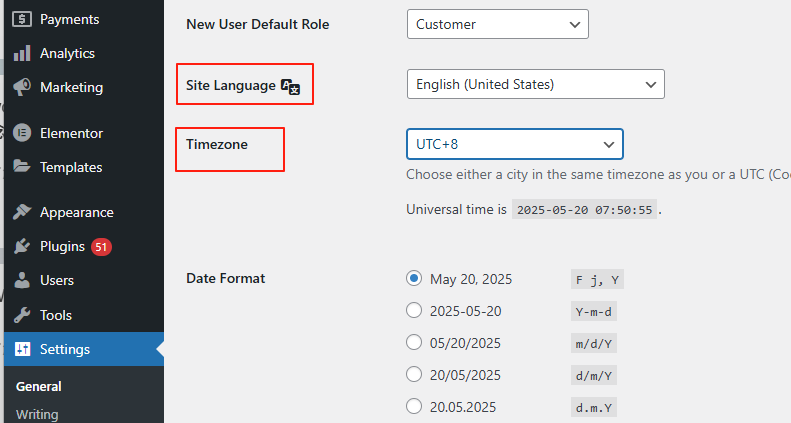Go to the Writing settings submenu link
The image size is (791, 423).
click(x=37, y=414)
